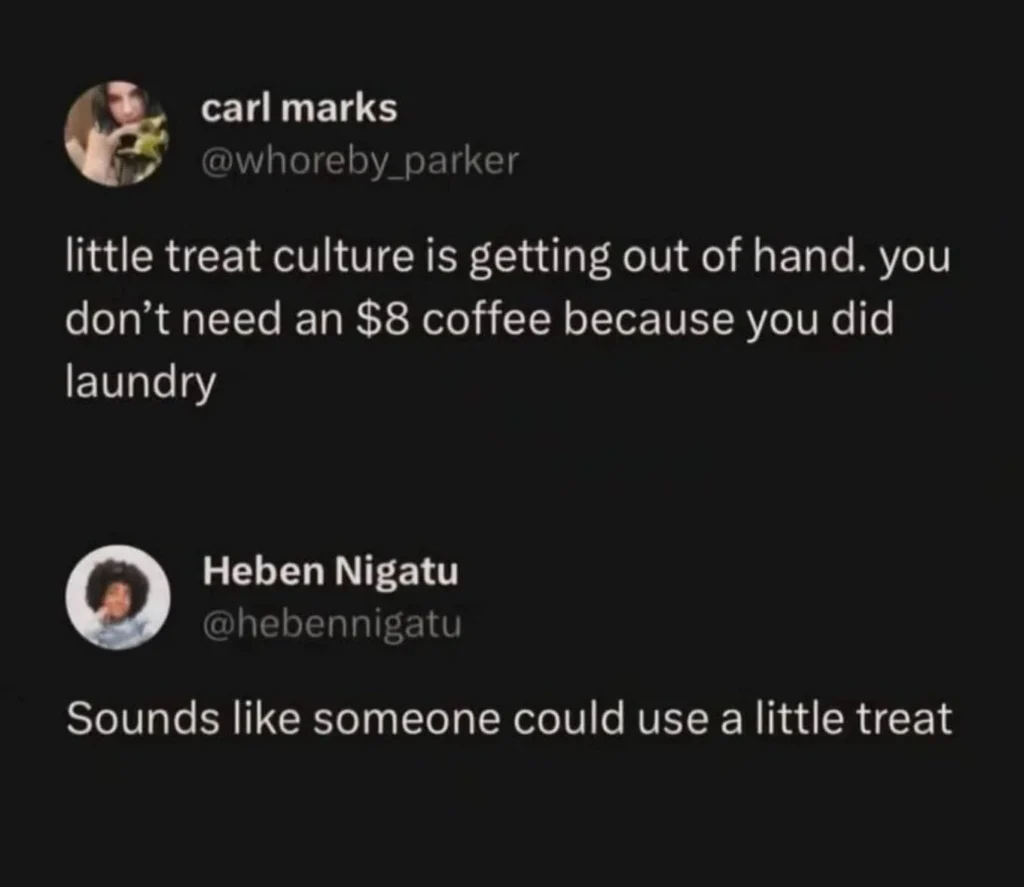Screen dimensions: 1024x887
Task: Visit the @hebennigatu handle
Action: pyautogui.click(x=332, y=624)
